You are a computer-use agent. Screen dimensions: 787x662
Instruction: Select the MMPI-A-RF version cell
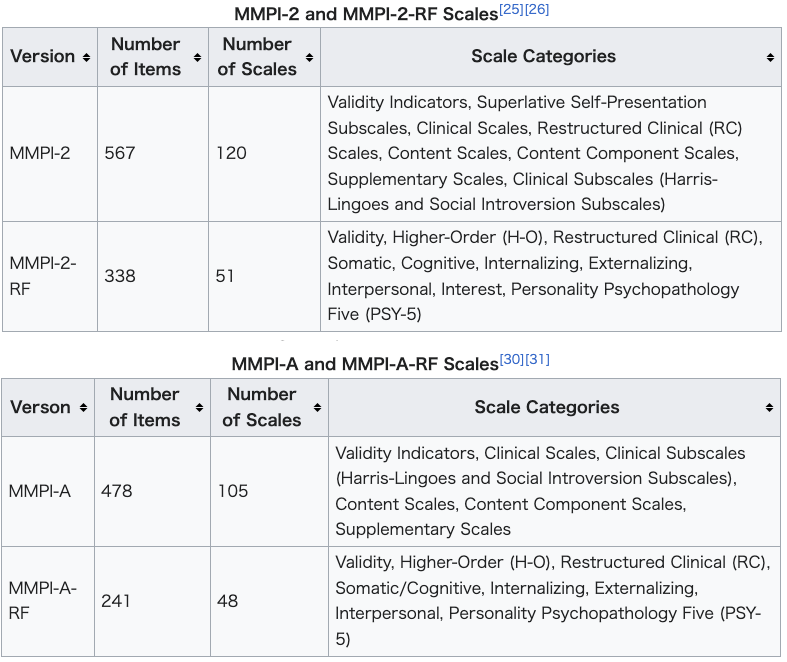(x=48, y=601)
